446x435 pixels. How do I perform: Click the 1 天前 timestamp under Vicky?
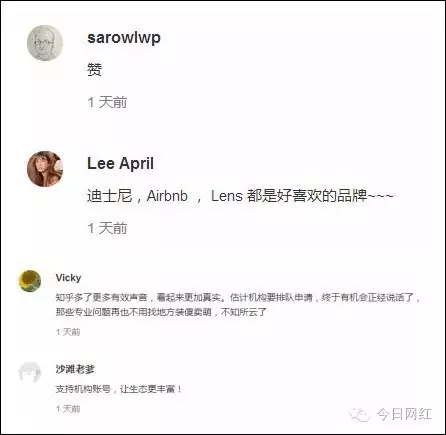68,332
